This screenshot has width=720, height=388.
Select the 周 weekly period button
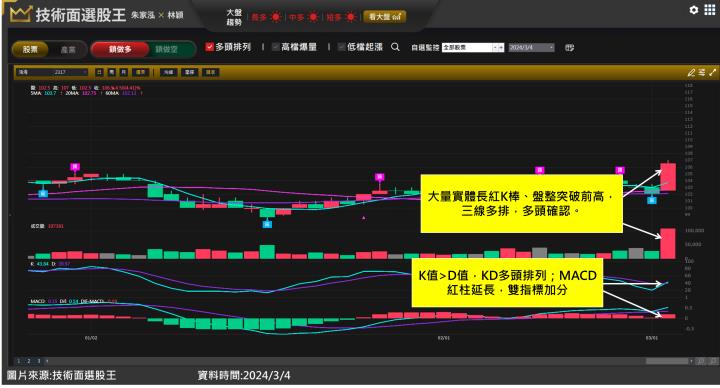coord(112,72)
